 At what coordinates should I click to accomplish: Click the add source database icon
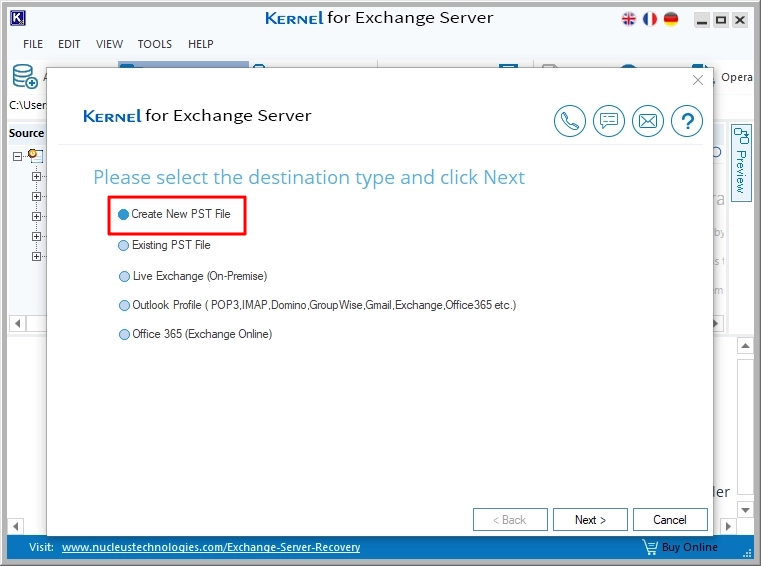point(25,77)
